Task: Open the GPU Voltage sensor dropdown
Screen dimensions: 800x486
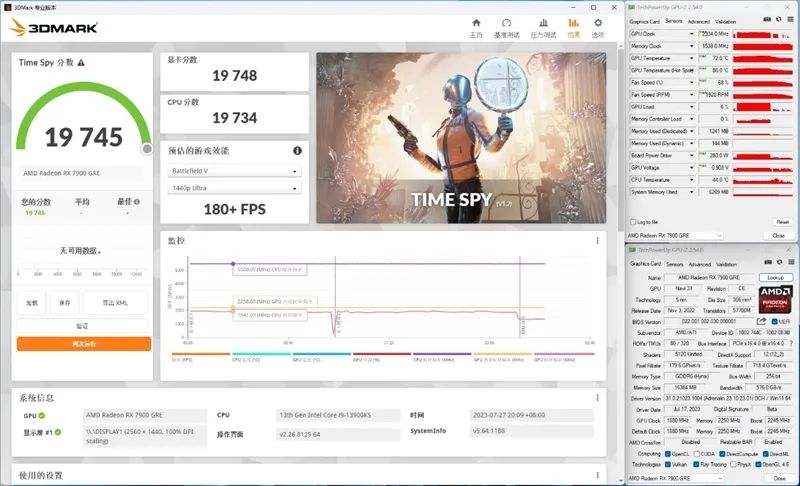Action: coord(692,168)
